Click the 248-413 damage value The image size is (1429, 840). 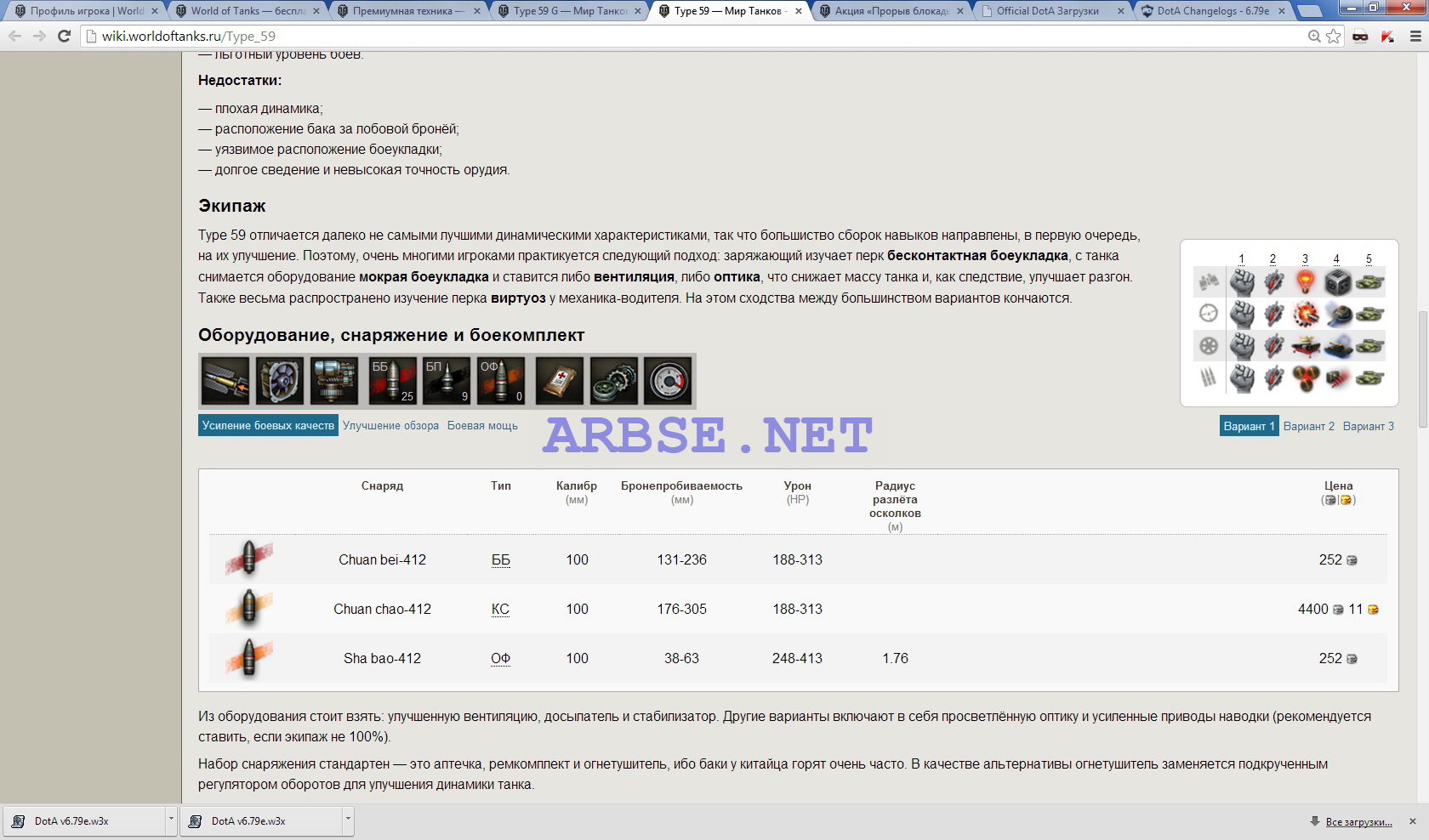coord(797,658)
